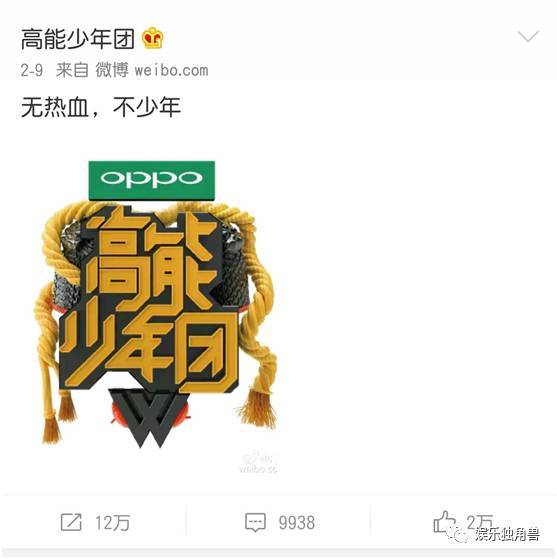
Task: Tap the 2万 likes count
Action: coord(480,522)
